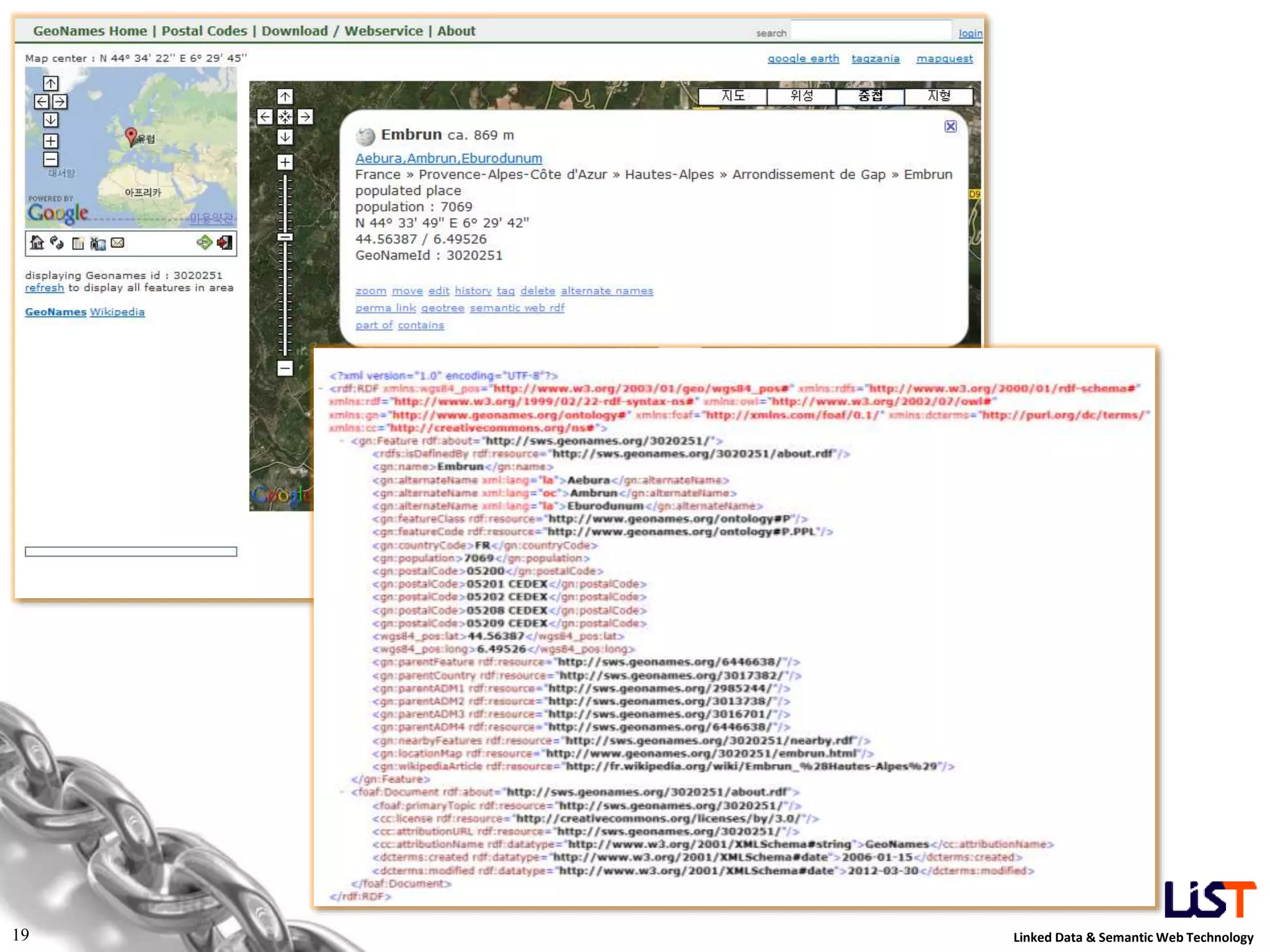The width and height of the screenshot is (1270, 952).
Task: Close the Embrun info popup
Action: point(950,126)
